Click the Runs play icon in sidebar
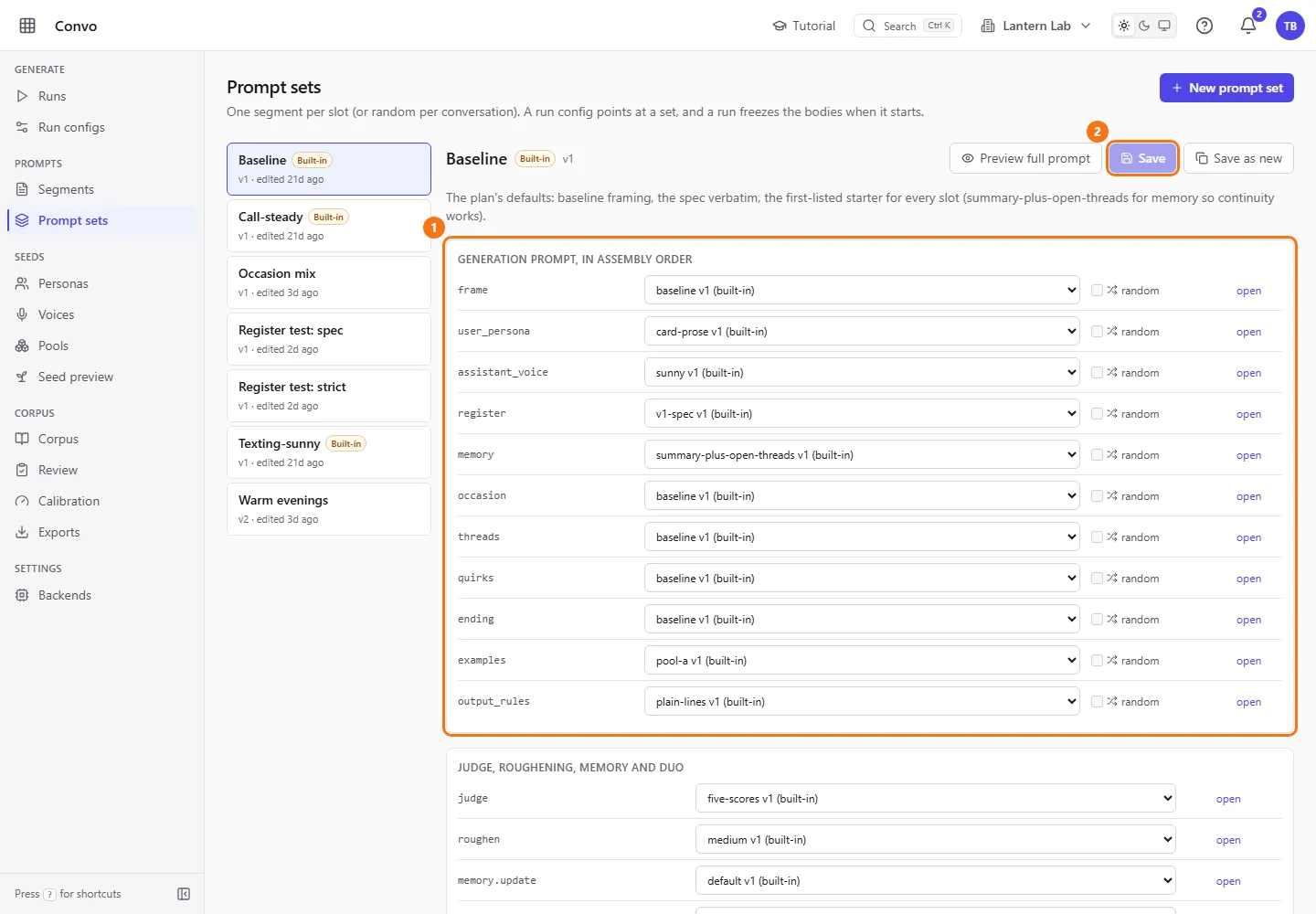This screenshot has width=1316, height=914. click(x=22, y=96)
